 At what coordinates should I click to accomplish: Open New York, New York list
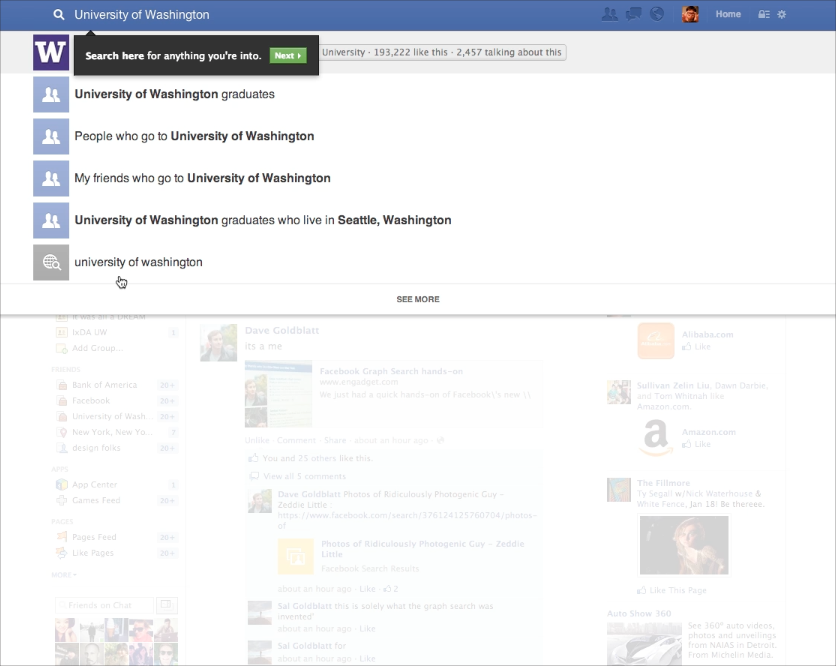click(112, 432)
